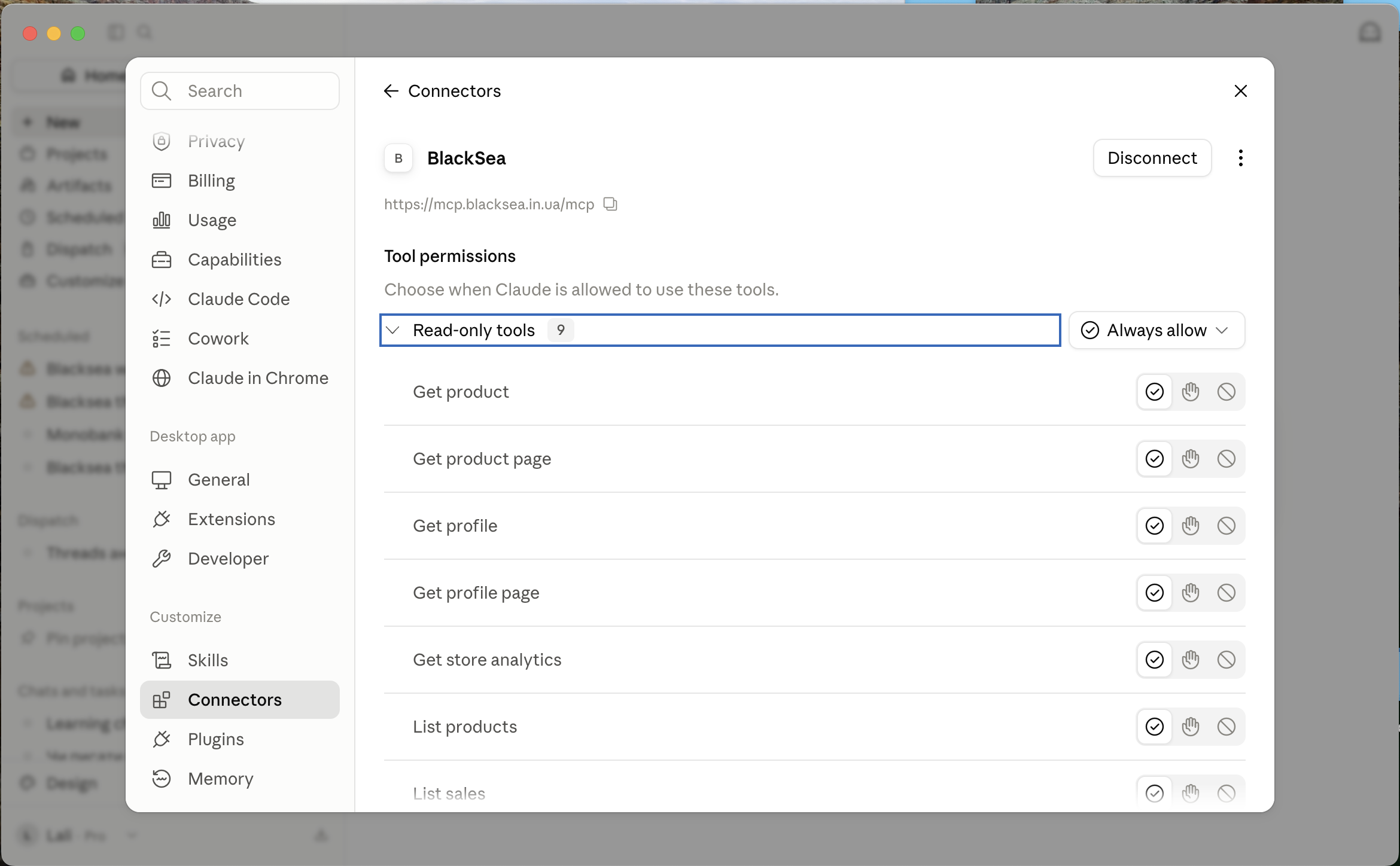Select the Connectors sidebar item

240,700
